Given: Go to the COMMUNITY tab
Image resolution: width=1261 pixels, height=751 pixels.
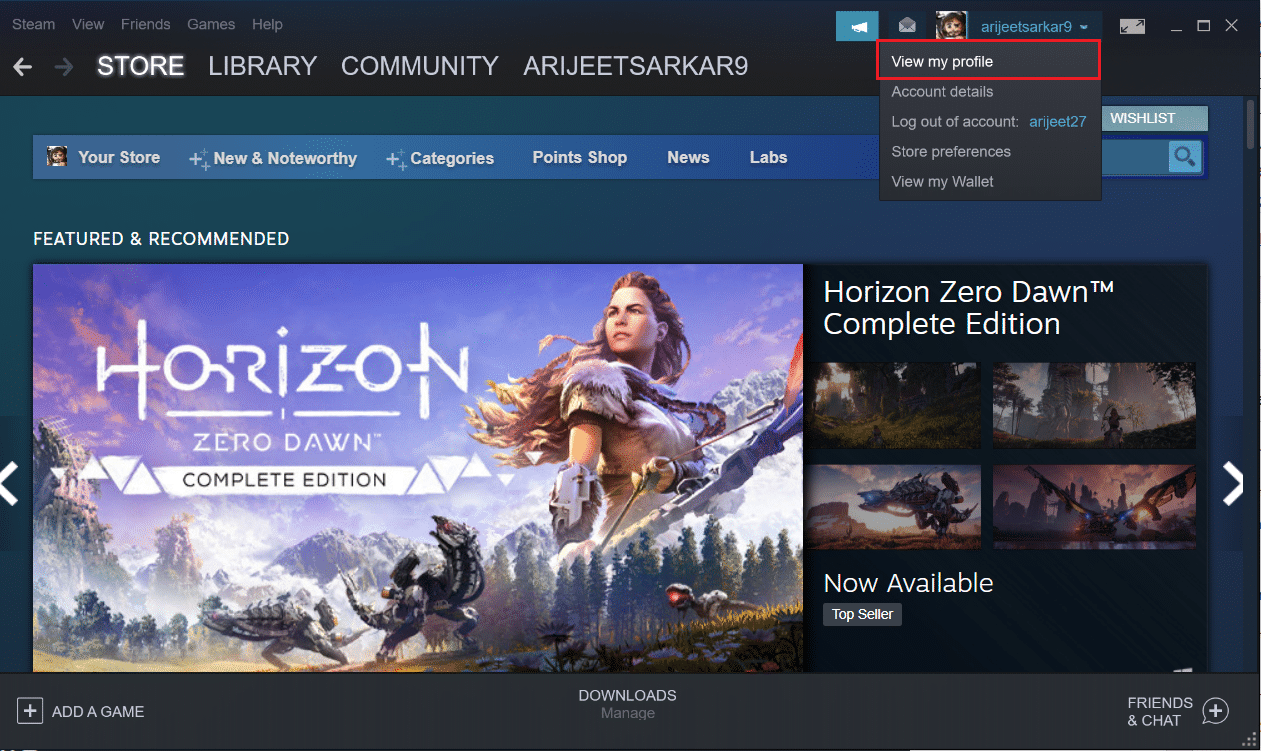Looking at the screenshot, I should (x=420, y=66).
